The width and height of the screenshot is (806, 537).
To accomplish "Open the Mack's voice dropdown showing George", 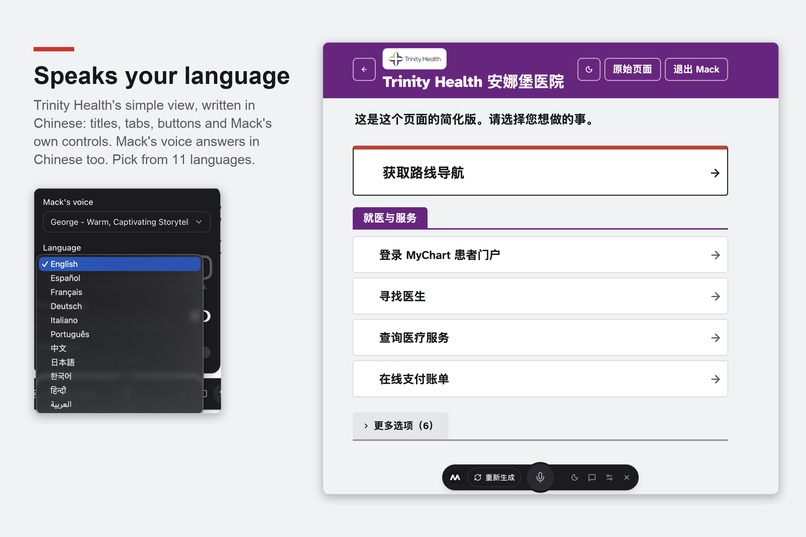I will click(126, 222).
